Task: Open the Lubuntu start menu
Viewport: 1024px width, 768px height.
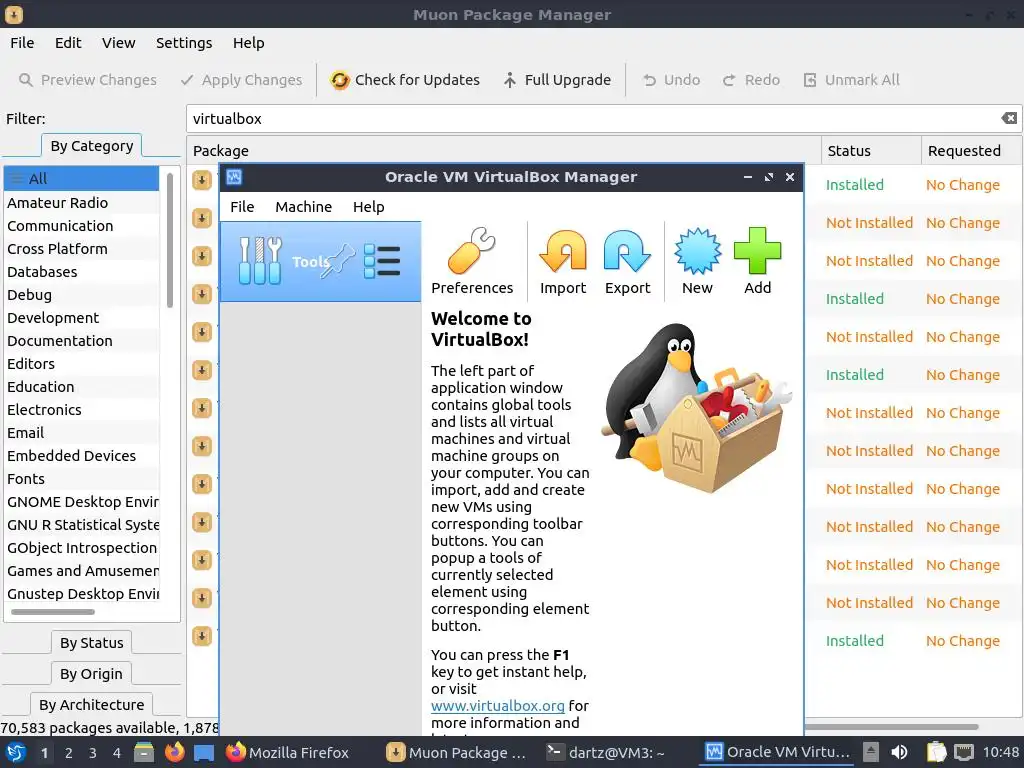Action: point(16,752)
